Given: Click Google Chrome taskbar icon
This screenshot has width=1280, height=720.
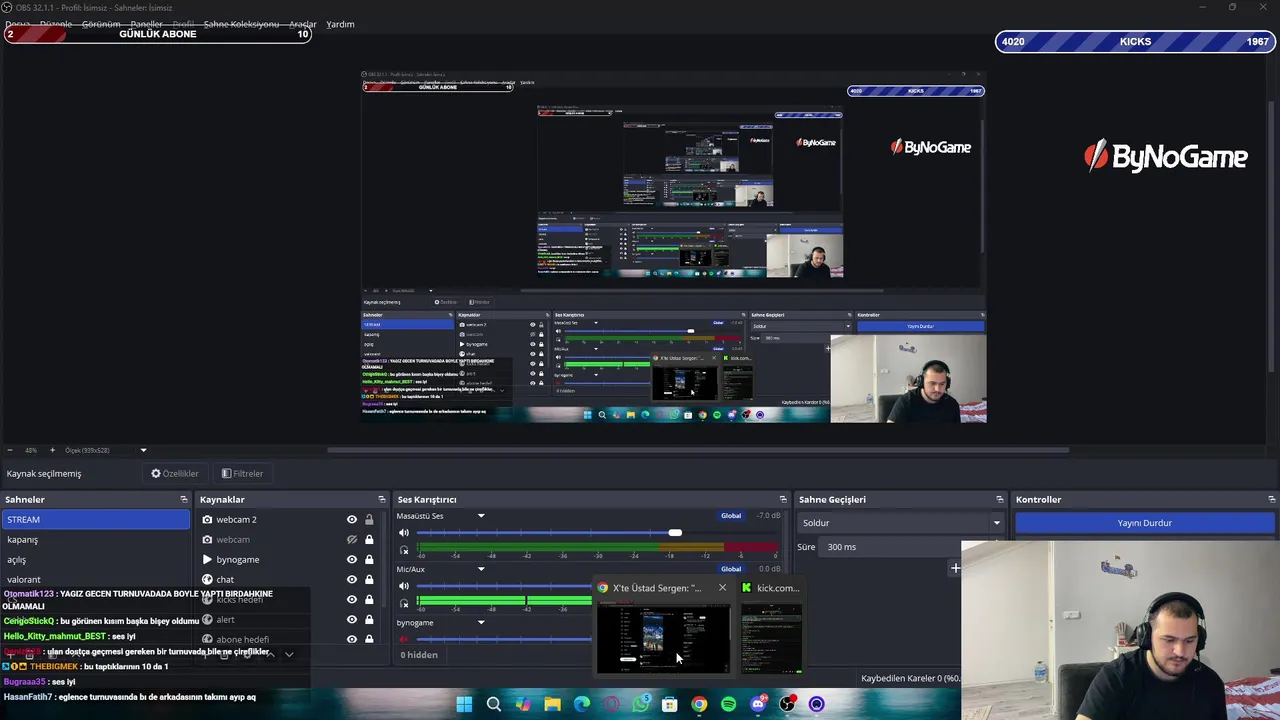Looking at the screenshot, I should coord(699,704).
